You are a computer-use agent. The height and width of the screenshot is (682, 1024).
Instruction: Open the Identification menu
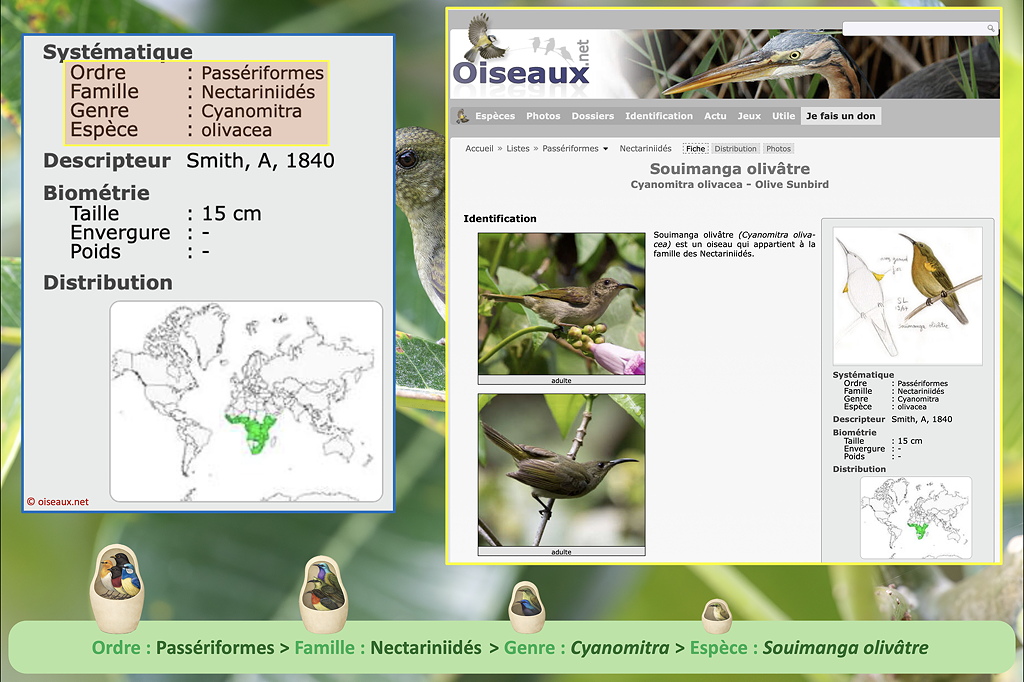pyautogui.click(x=658, y=116)
